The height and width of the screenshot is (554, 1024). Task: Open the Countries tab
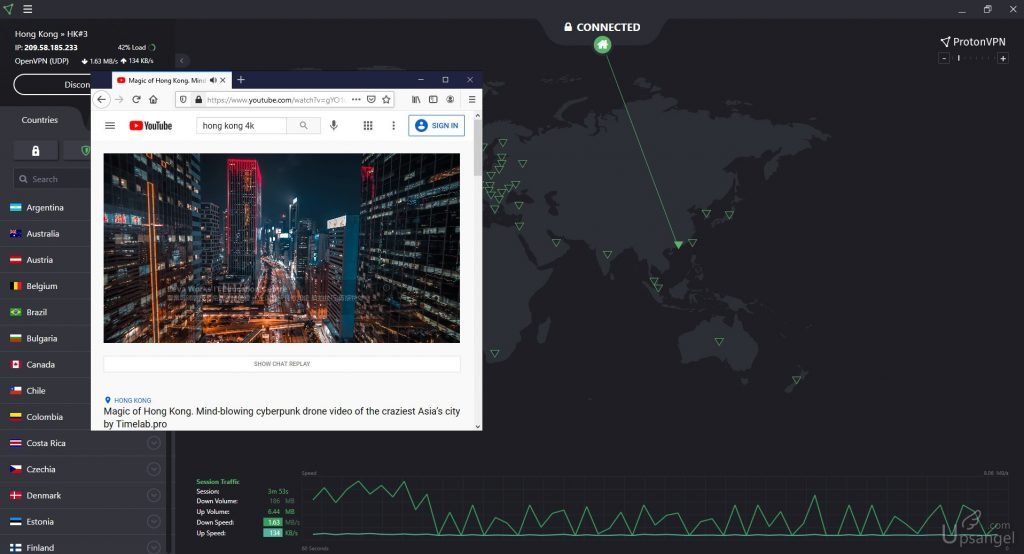tap(39, 120)
